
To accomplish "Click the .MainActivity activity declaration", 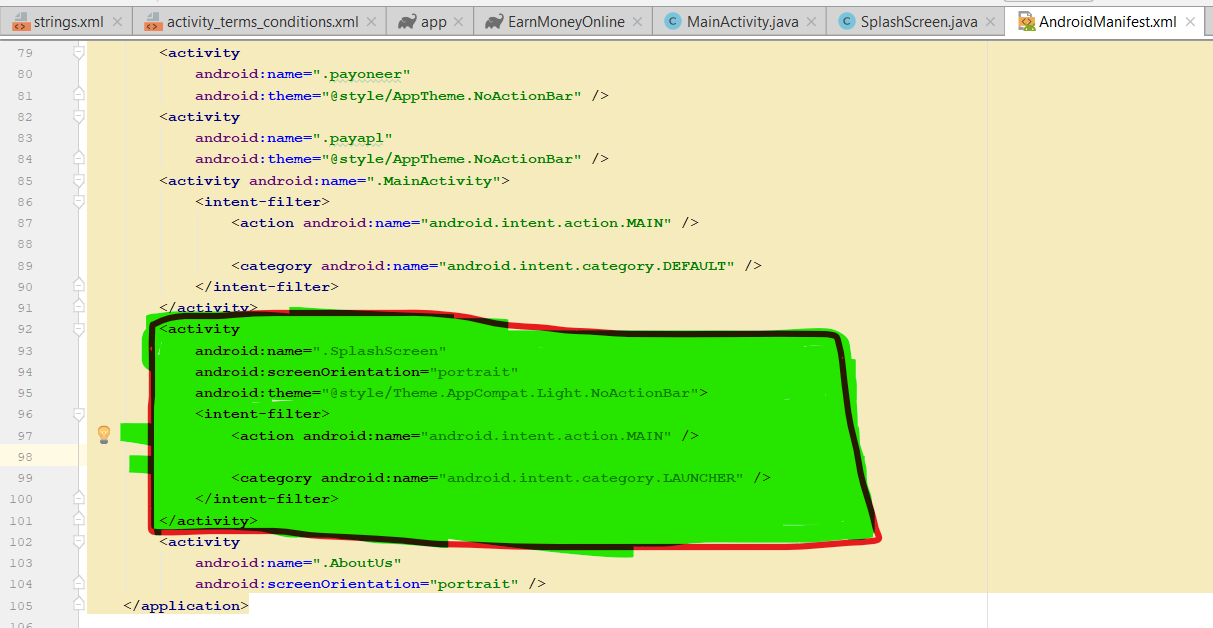I will coord(335,181).
